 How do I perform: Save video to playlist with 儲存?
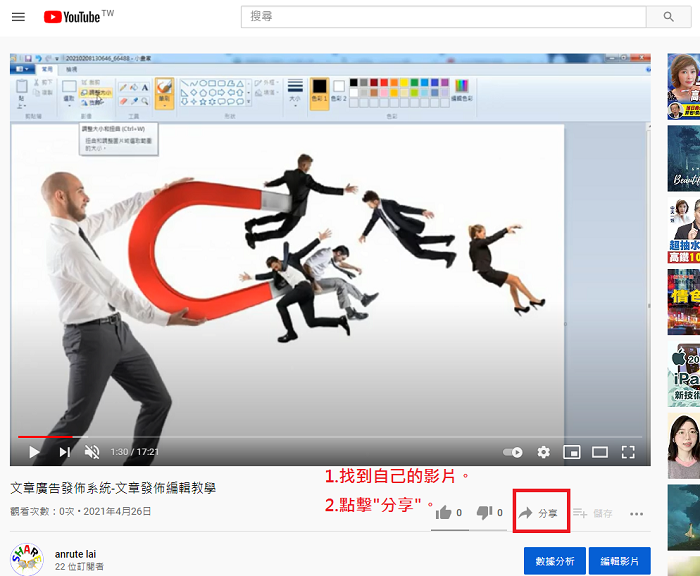pyautogui.click(x=593, y=513)
